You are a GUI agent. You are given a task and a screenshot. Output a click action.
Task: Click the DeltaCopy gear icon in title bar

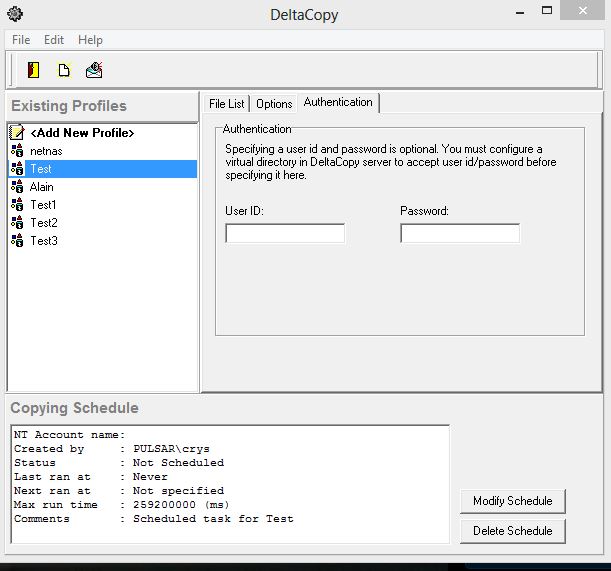pyautogui.click(x=13, y=14)
